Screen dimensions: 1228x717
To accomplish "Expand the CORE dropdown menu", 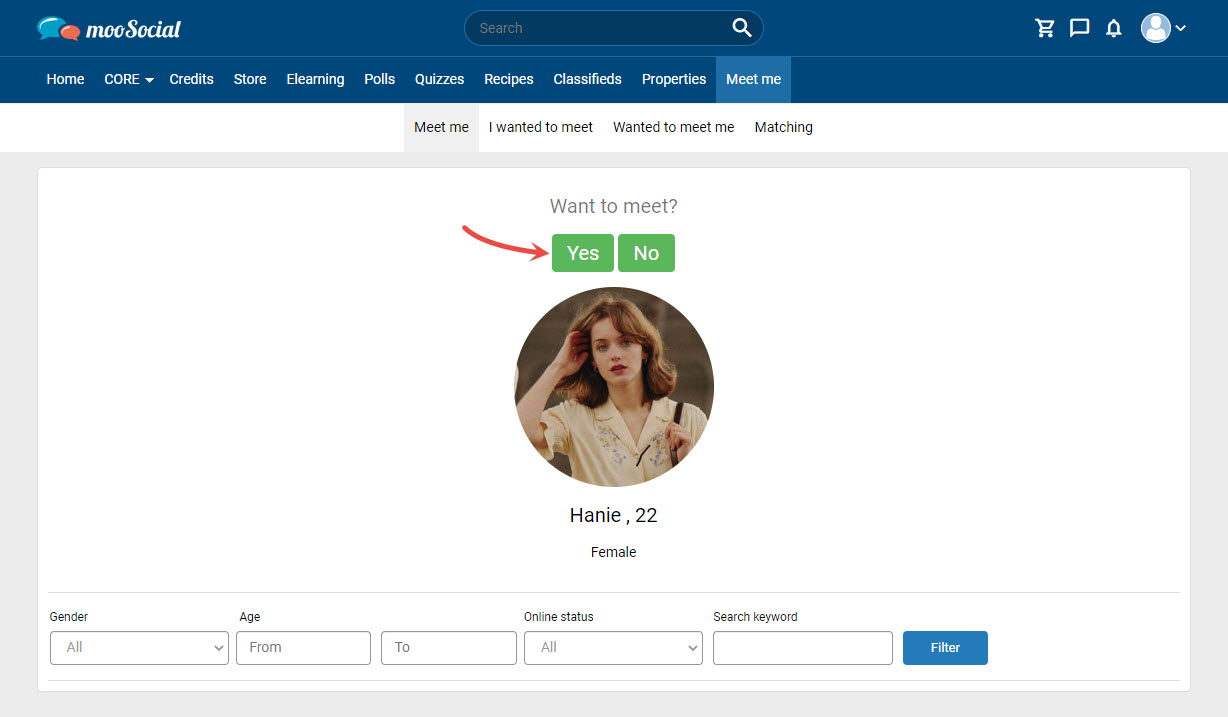I will tap(129, 79).
